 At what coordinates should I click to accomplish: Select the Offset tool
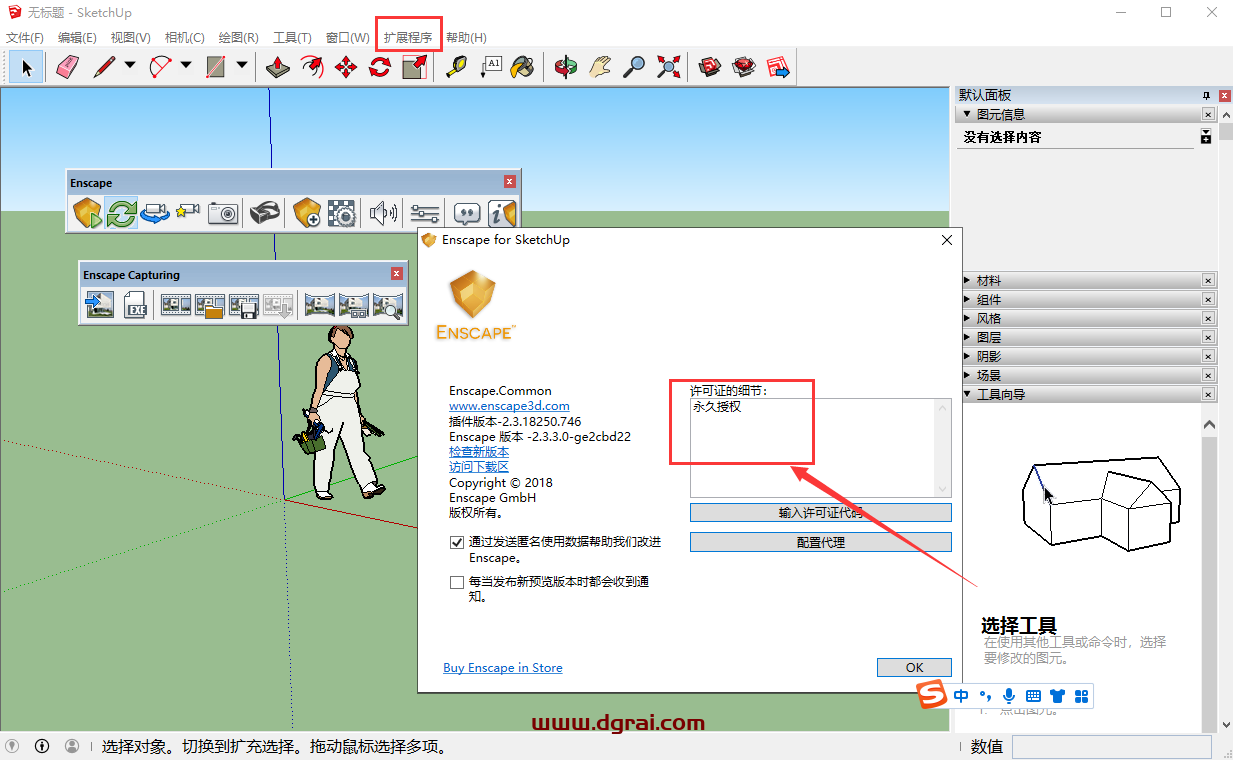[312, 67]
